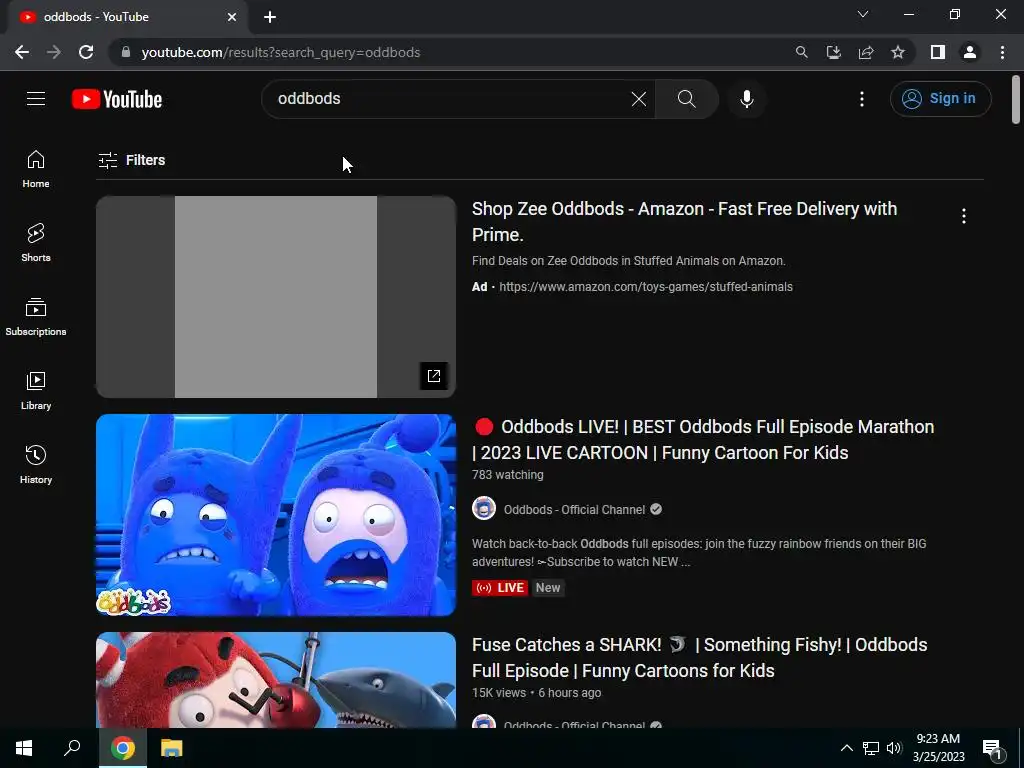Go back with browser back arrow

[22, 52]
